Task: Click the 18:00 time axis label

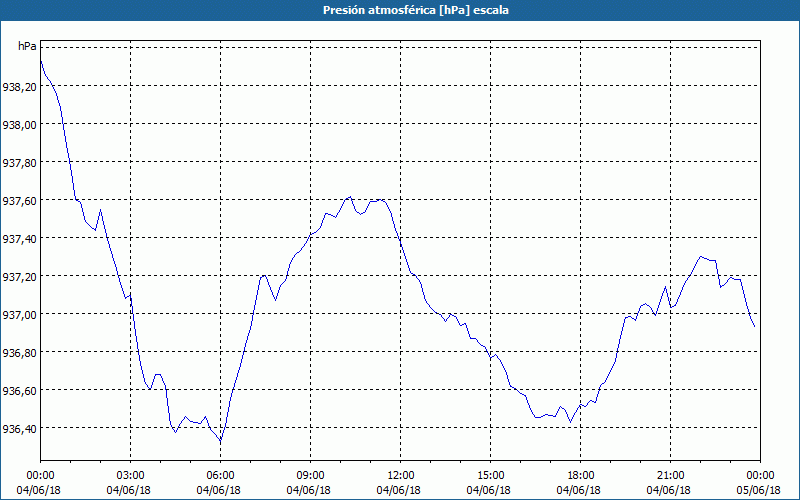Action: [581, 476]
